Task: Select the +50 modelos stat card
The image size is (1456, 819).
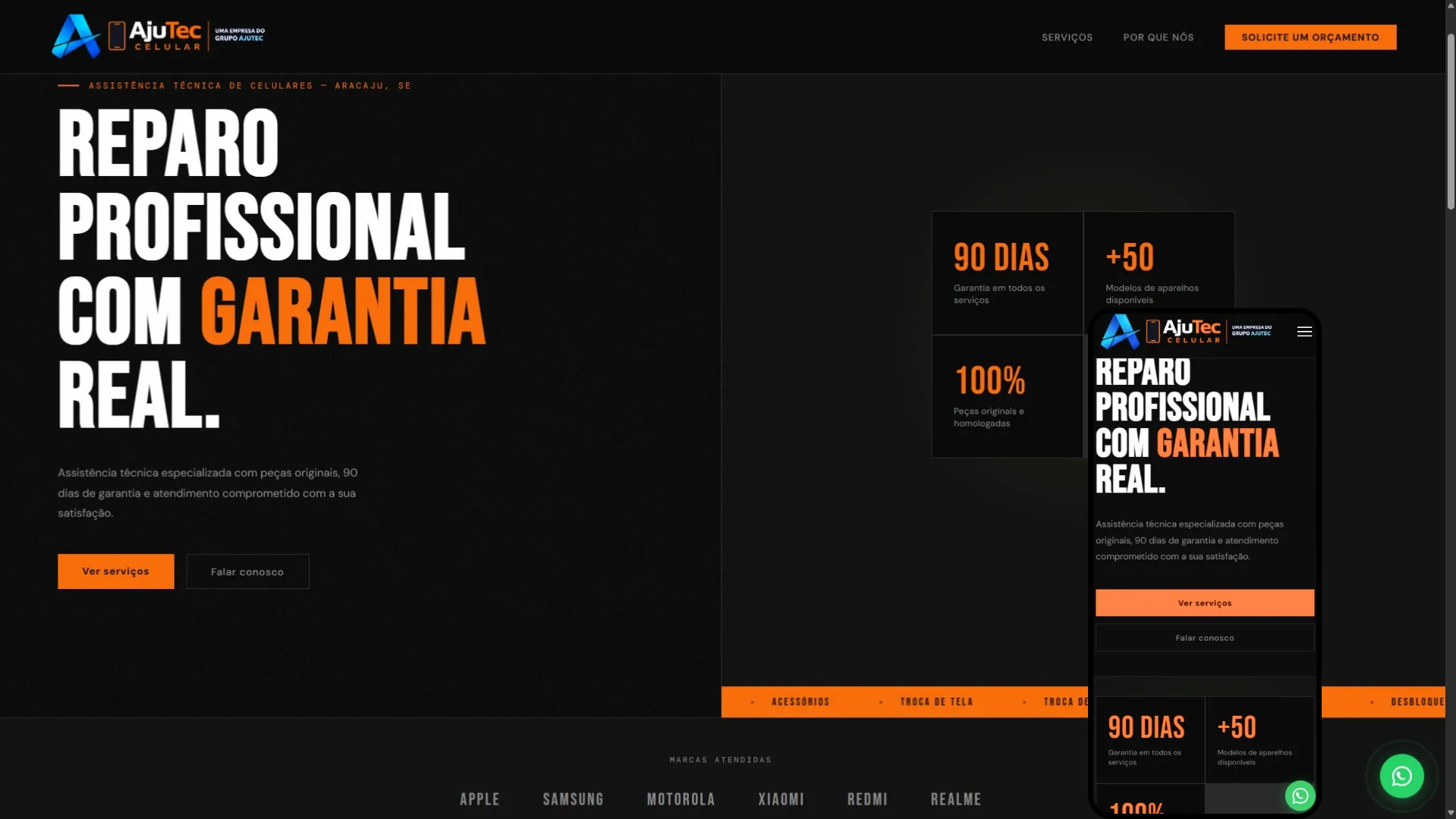Action: coord(1159,260)
